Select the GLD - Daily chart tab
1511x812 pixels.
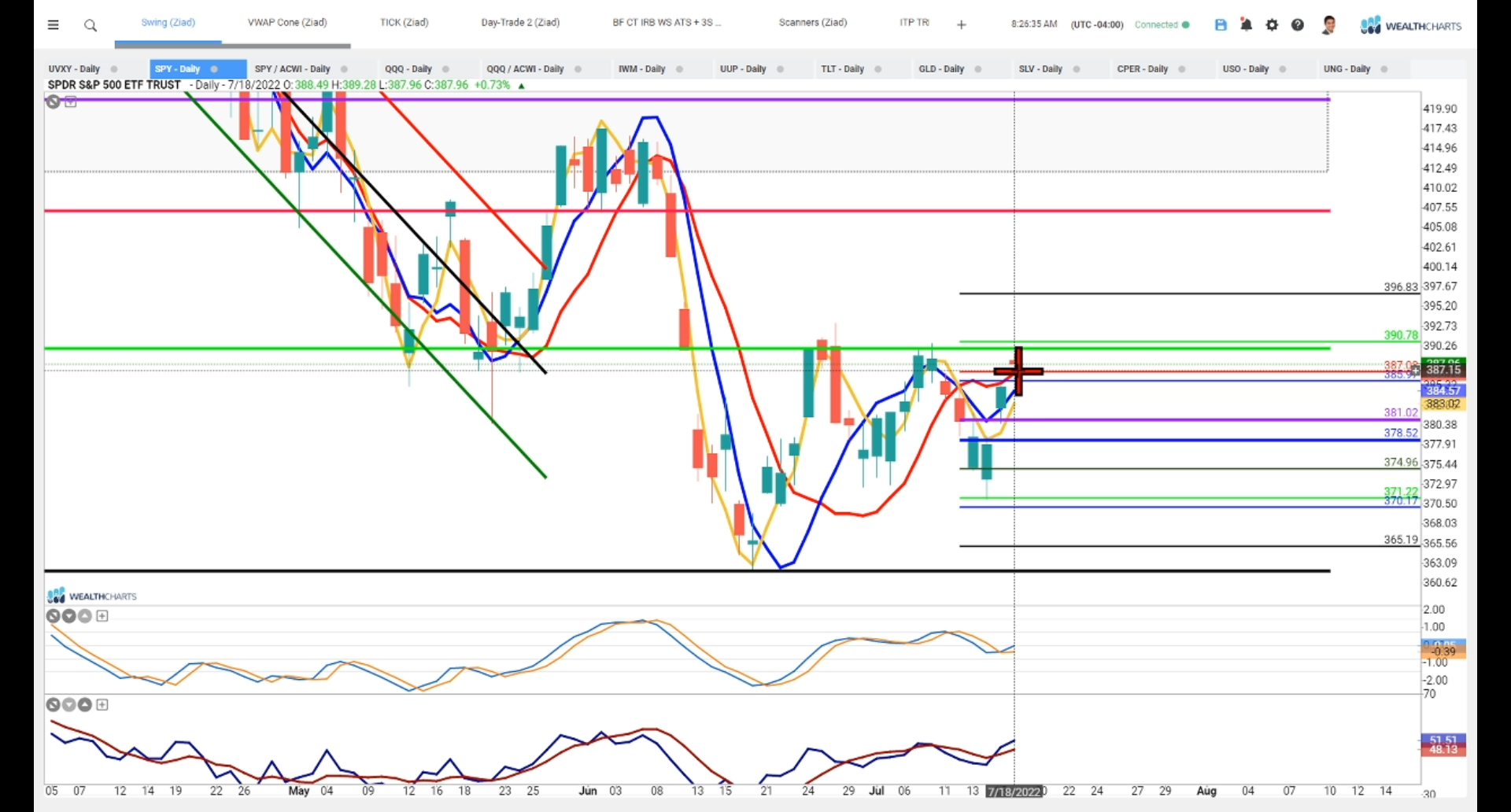[x=941, y=69]
